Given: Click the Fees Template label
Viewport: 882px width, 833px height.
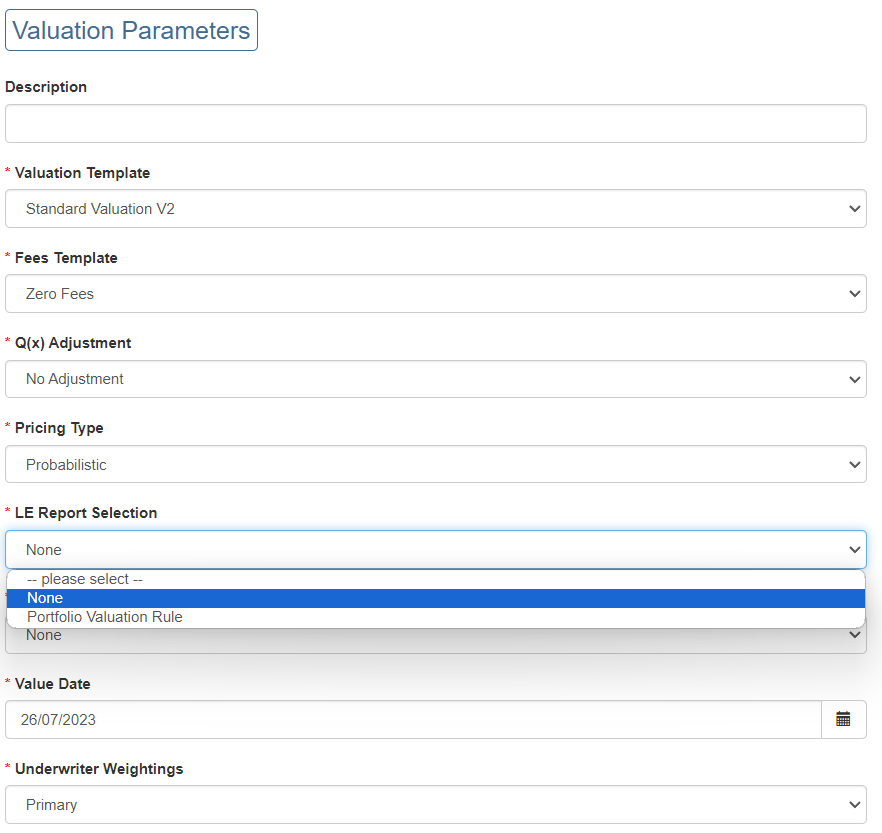Looking at the screenshot, I should [66, 258].
